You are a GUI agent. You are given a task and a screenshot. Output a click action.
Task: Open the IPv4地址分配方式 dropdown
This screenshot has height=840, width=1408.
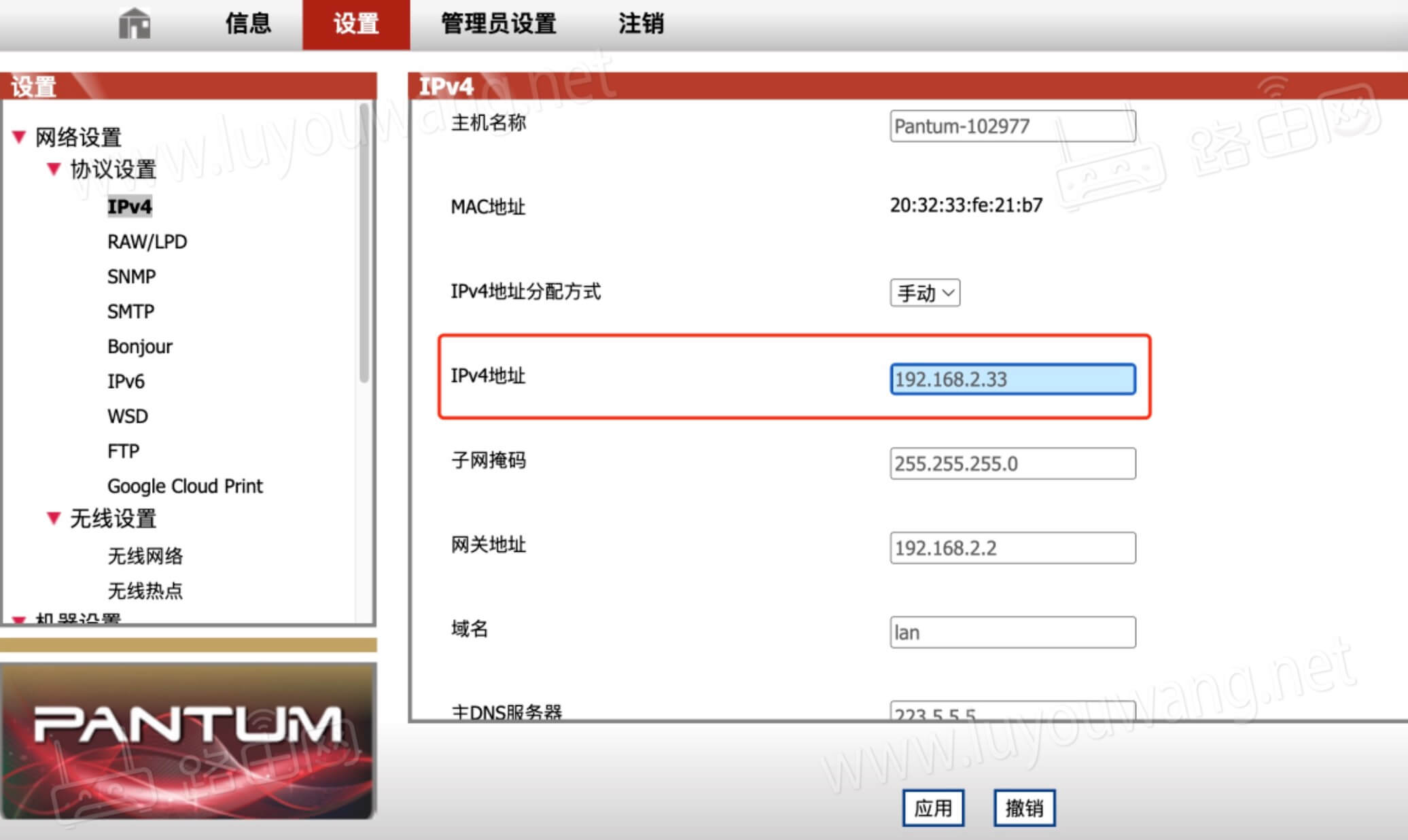tap(924, 293)
